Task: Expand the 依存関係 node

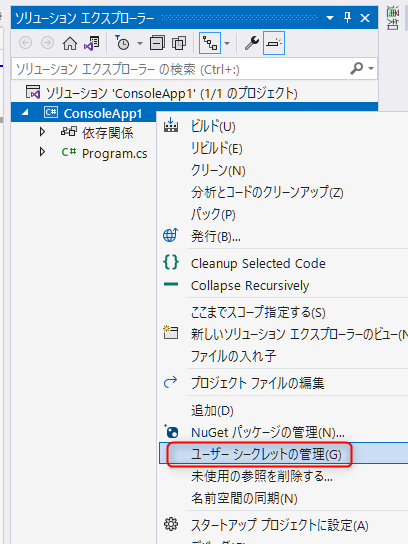Action: [x=42, y=132]
